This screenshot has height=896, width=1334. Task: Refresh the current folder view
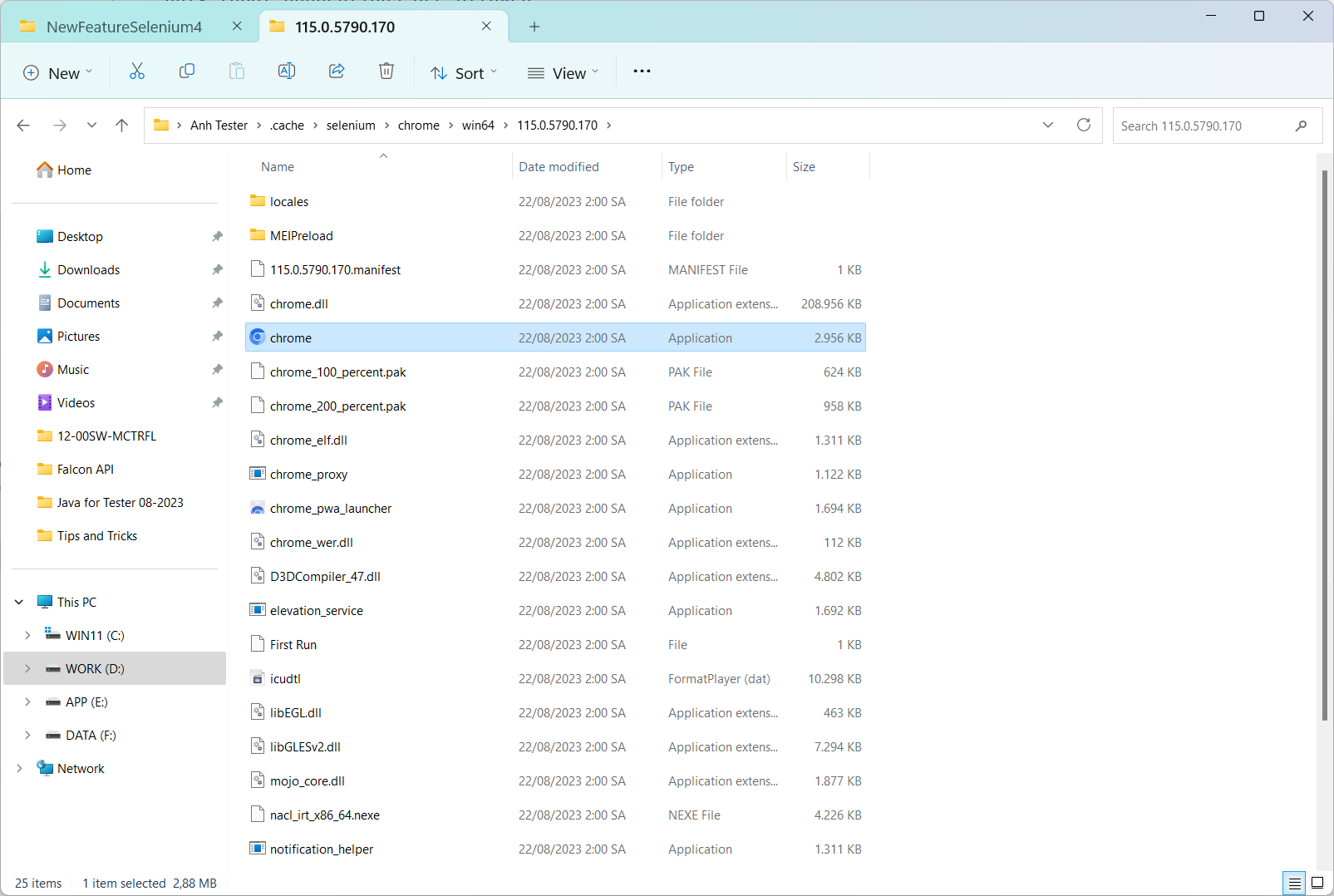[x=1084, y=125]
